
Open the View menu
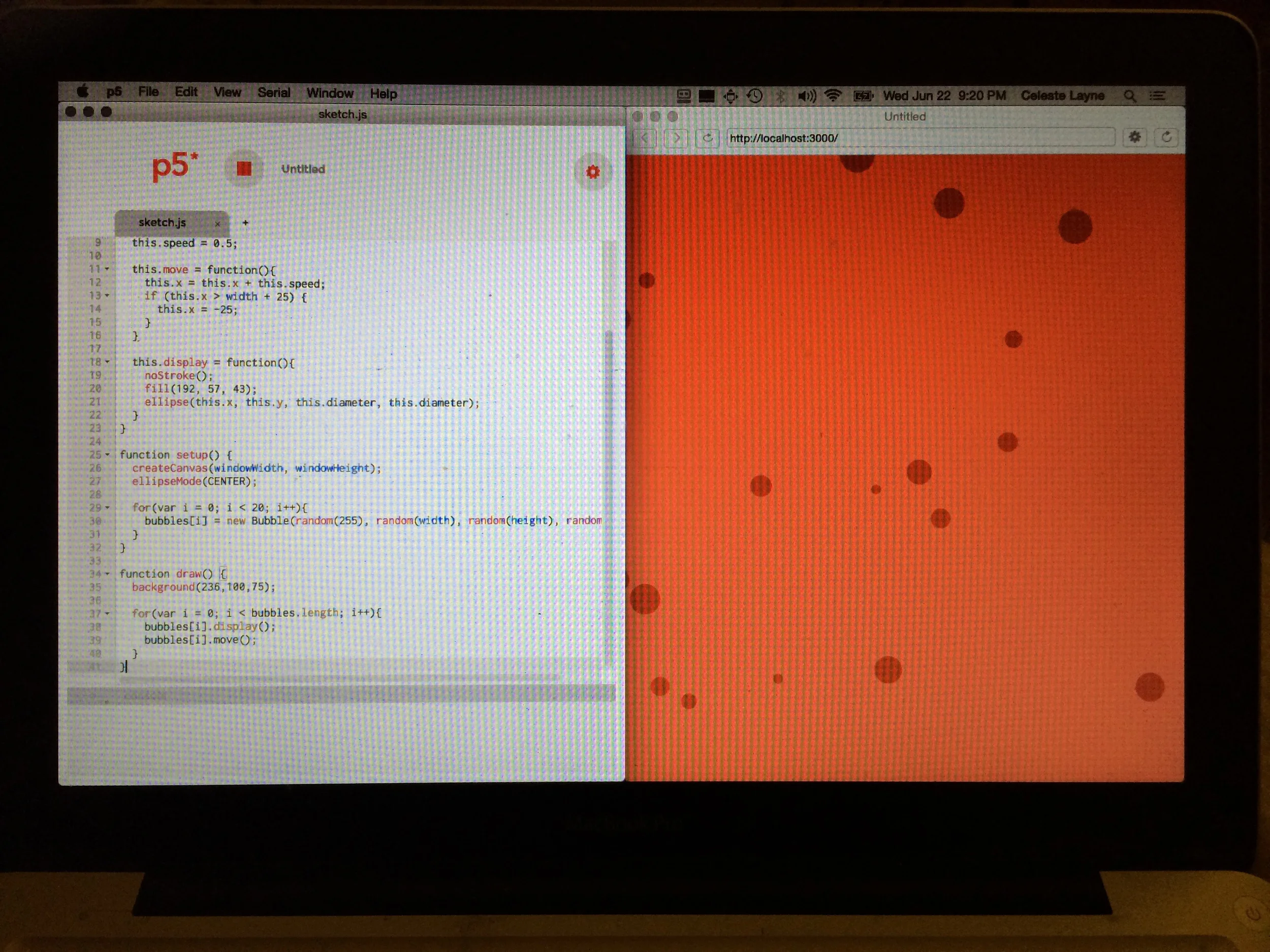[x=228, y=92]
